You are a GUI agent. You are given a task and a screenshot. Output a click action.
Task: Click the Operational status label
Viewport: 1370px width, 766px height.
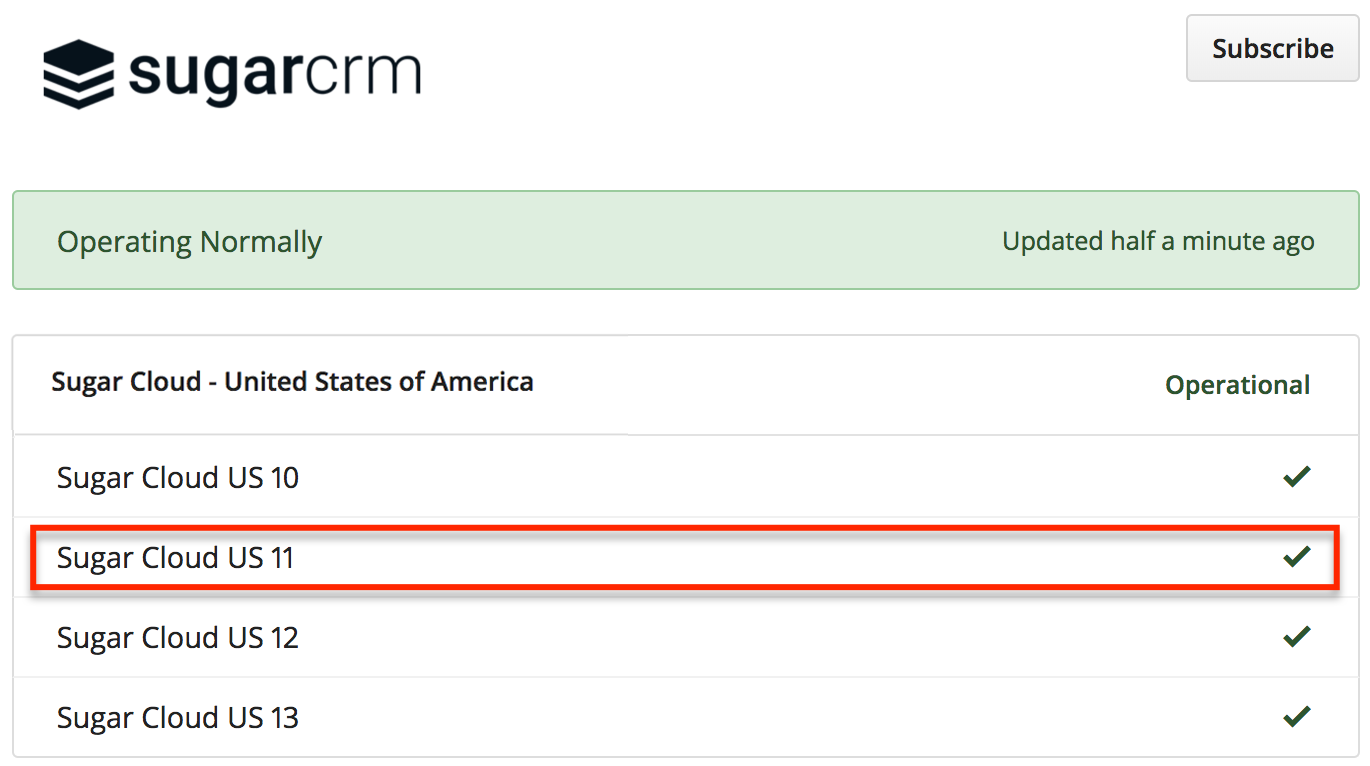[1237, 385]
